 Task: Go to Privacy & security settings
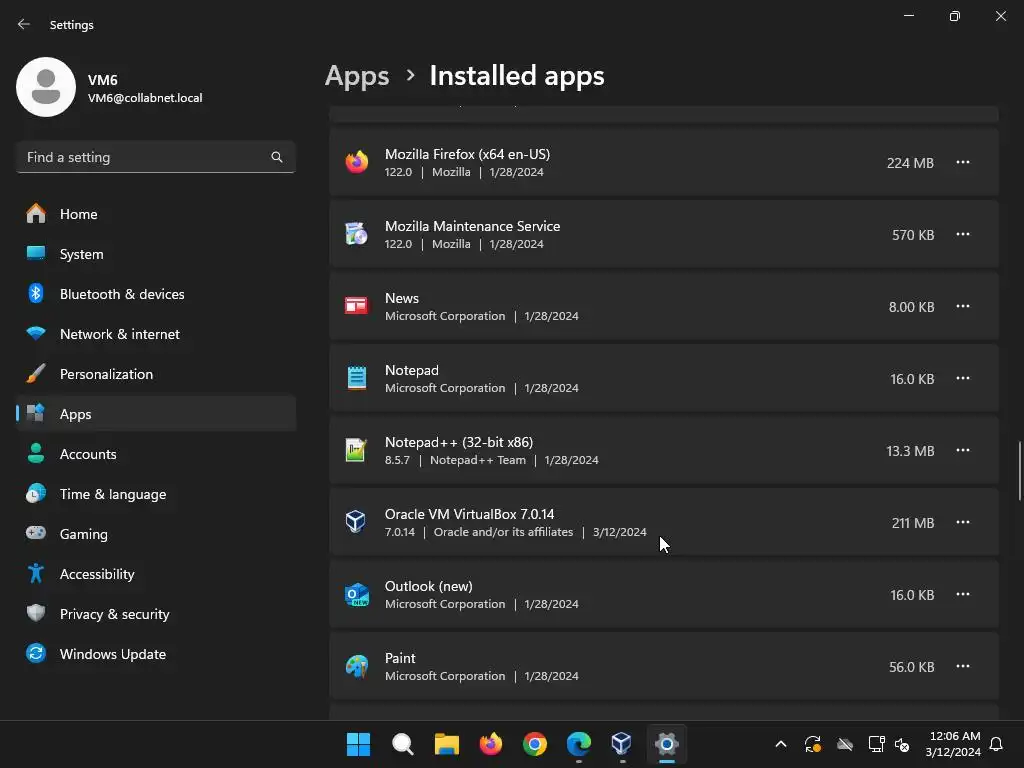click(114, 614)
